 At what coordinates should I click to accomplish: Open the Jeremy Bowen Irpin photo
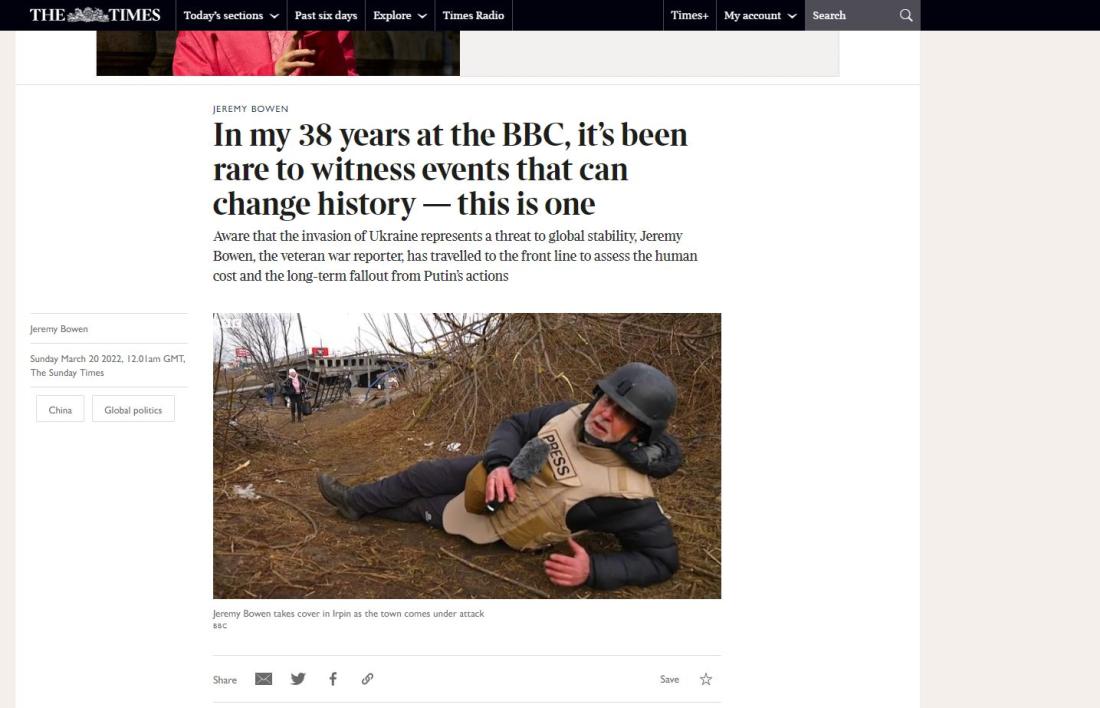pos(467,455)
